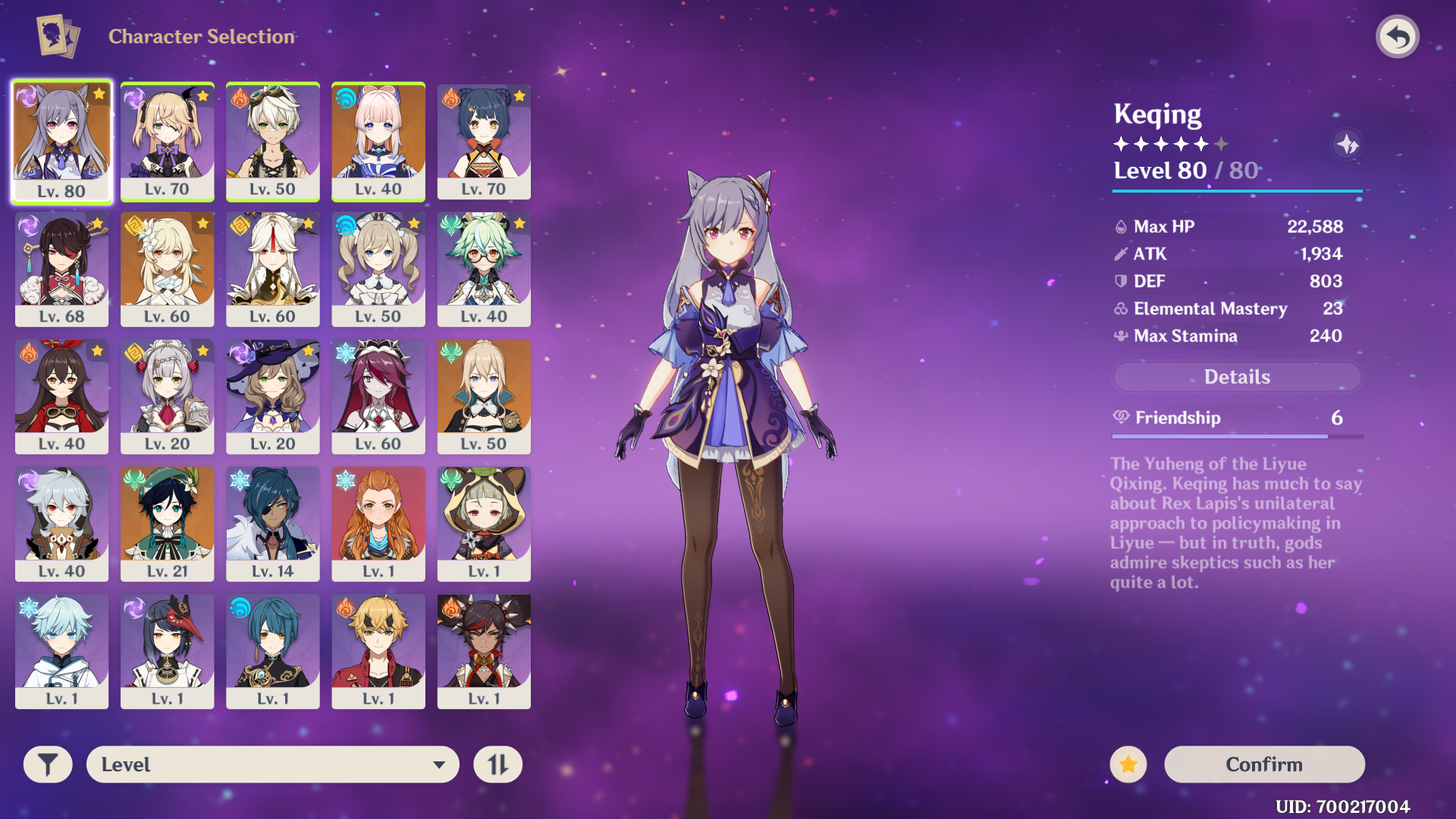Viewport: 1456px width, 819px height.
Task: Click the Yuheng of Liyue Qixing description
Action: [x=1236, y=522]
